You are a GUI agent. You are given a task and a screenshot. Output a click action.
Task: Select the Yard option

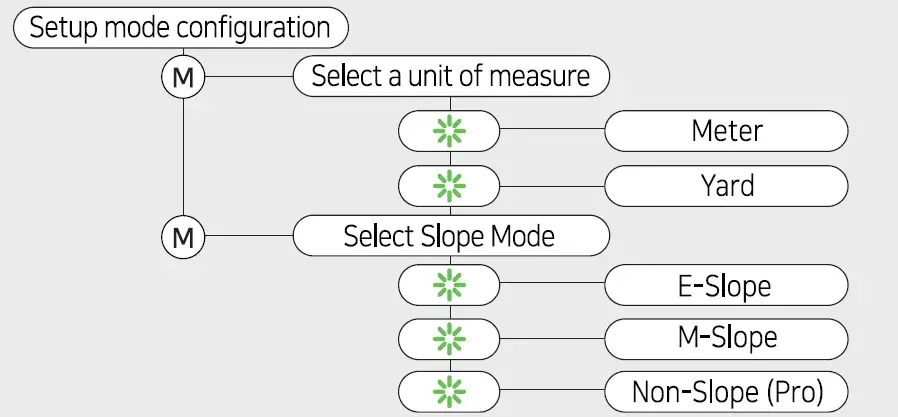(x=727, y=185)
